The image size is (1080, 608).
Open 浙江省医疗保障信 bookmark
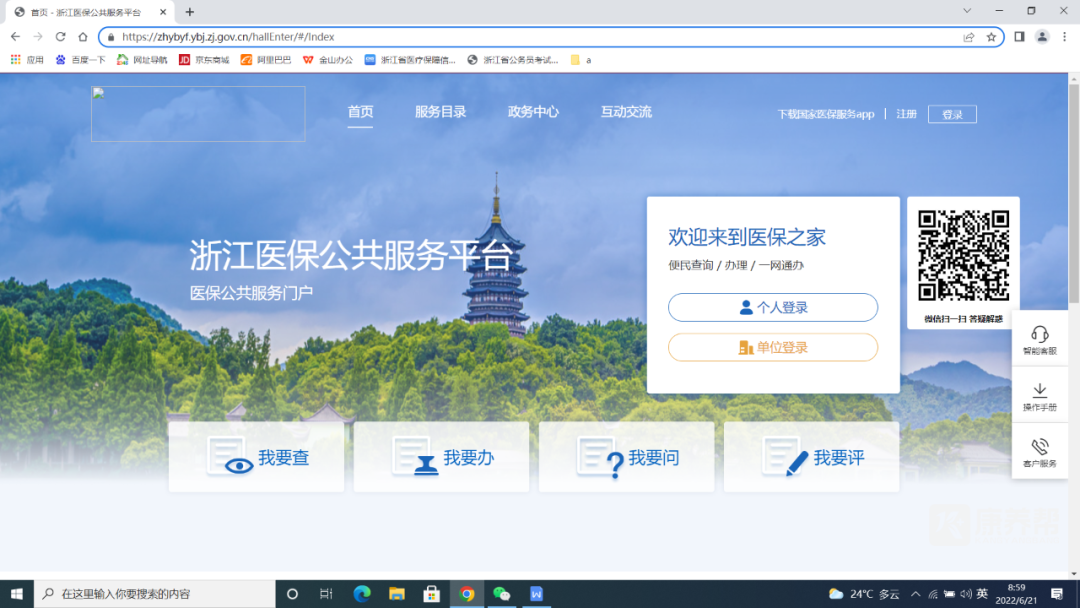click(x=411, y=60)
